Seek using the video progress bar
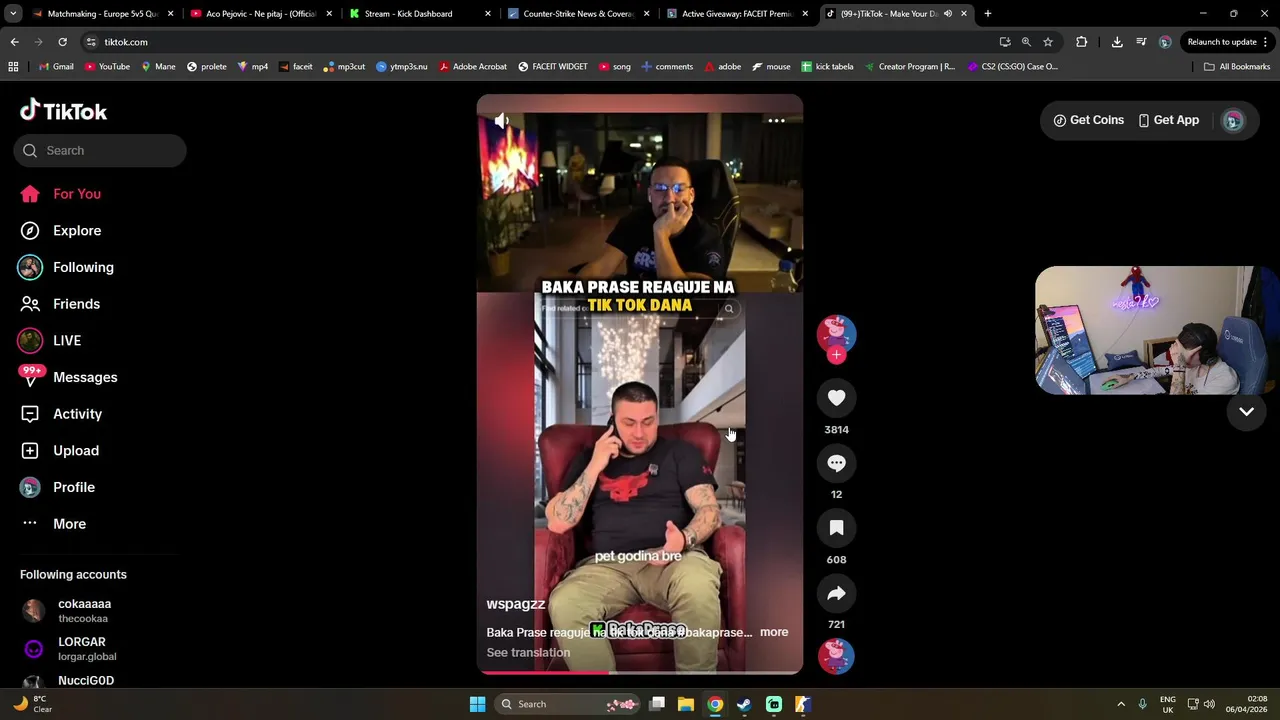The height and width of the screenshot is (720, 1280). 640,672
